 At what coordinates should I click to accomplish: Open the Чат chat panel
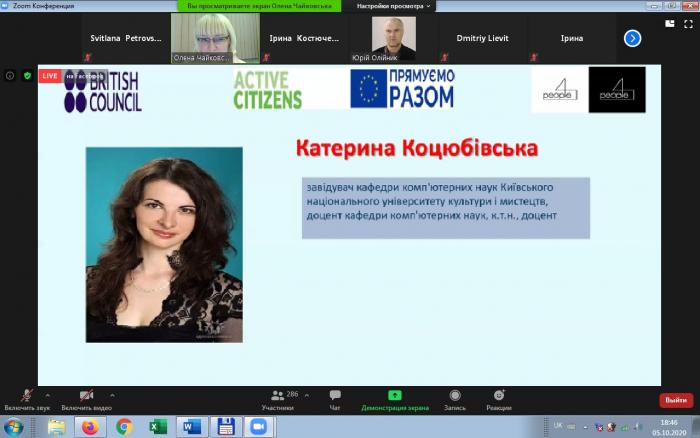(335, 400)
